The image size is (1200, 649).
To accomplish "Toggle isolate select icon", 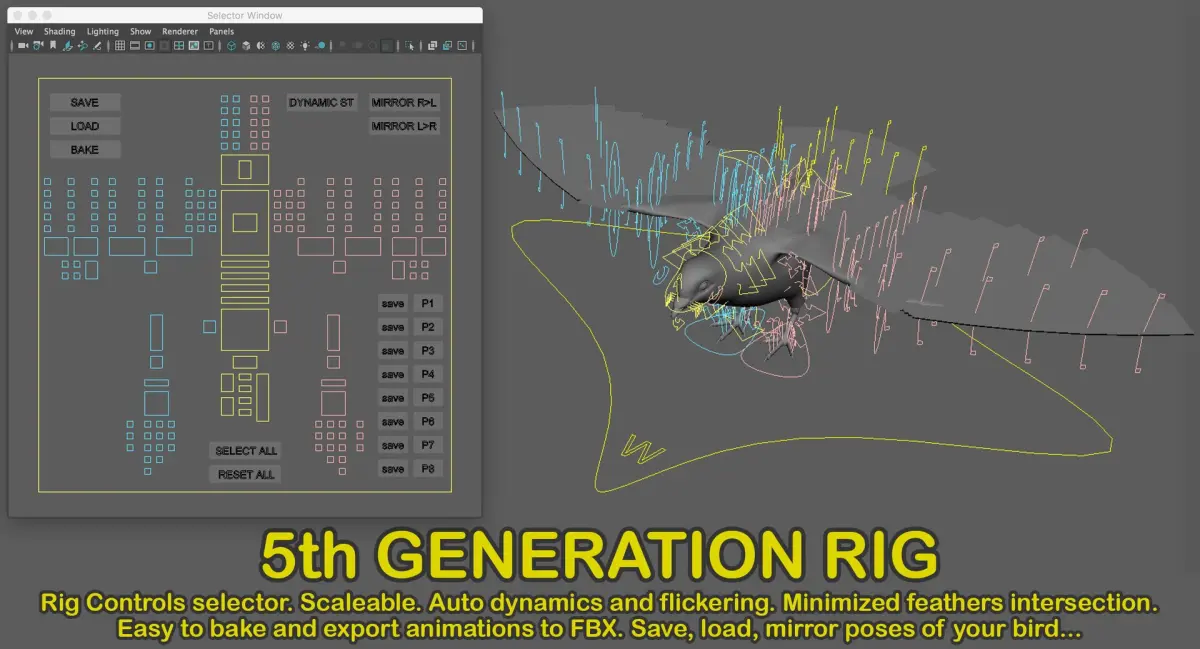I will pos(409,45).
